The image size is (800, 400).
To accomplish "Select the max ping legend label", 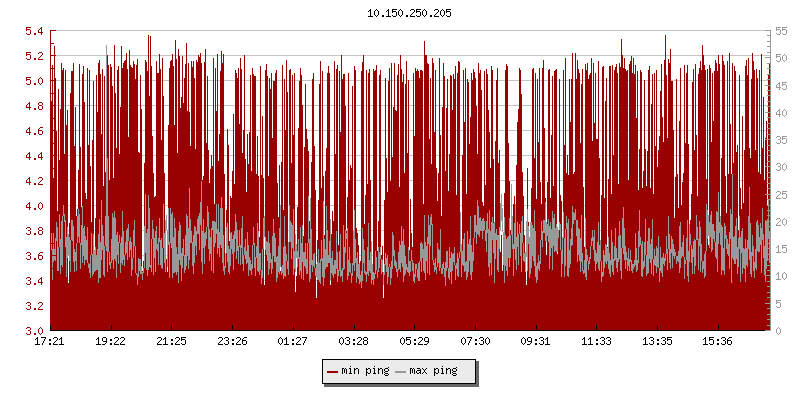I will [434, 371].
